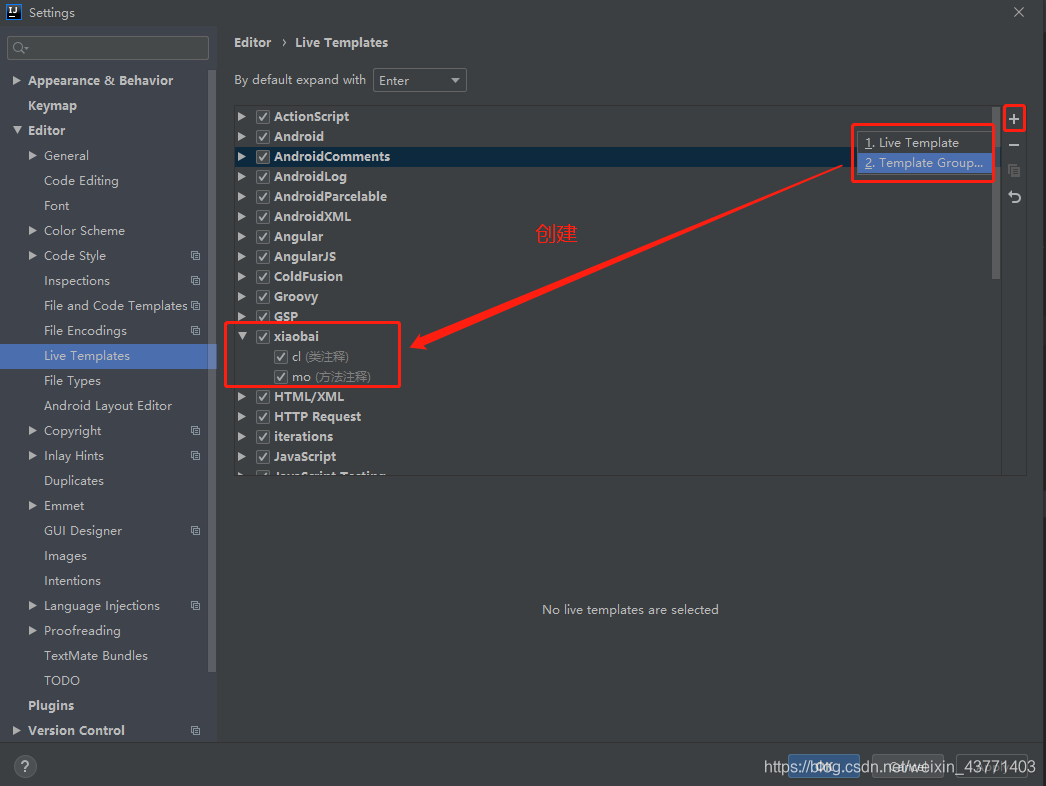The image size is (1046, 786).
Task: Collapse the Editor settings section
Action: (x=17, y=130)
